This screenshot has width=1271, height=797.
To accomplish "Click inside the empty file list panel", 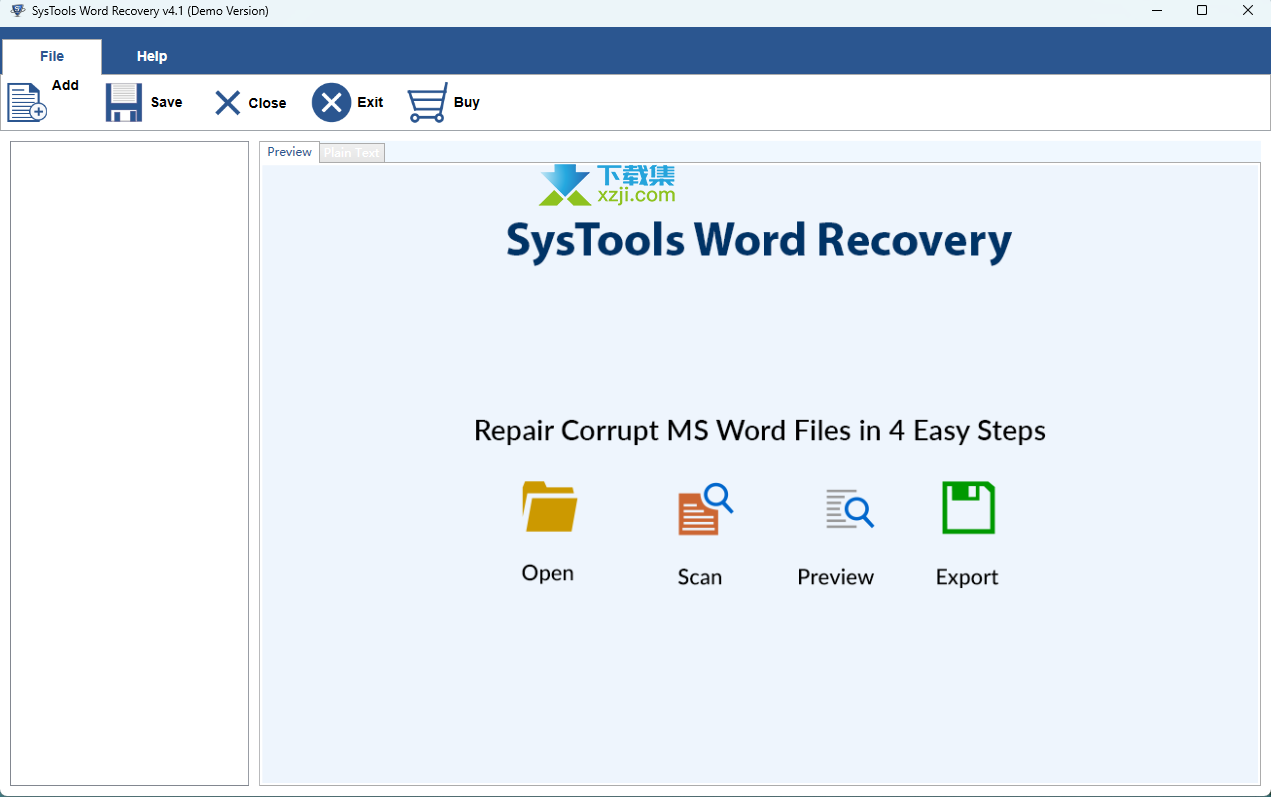I will coord(129,463).
